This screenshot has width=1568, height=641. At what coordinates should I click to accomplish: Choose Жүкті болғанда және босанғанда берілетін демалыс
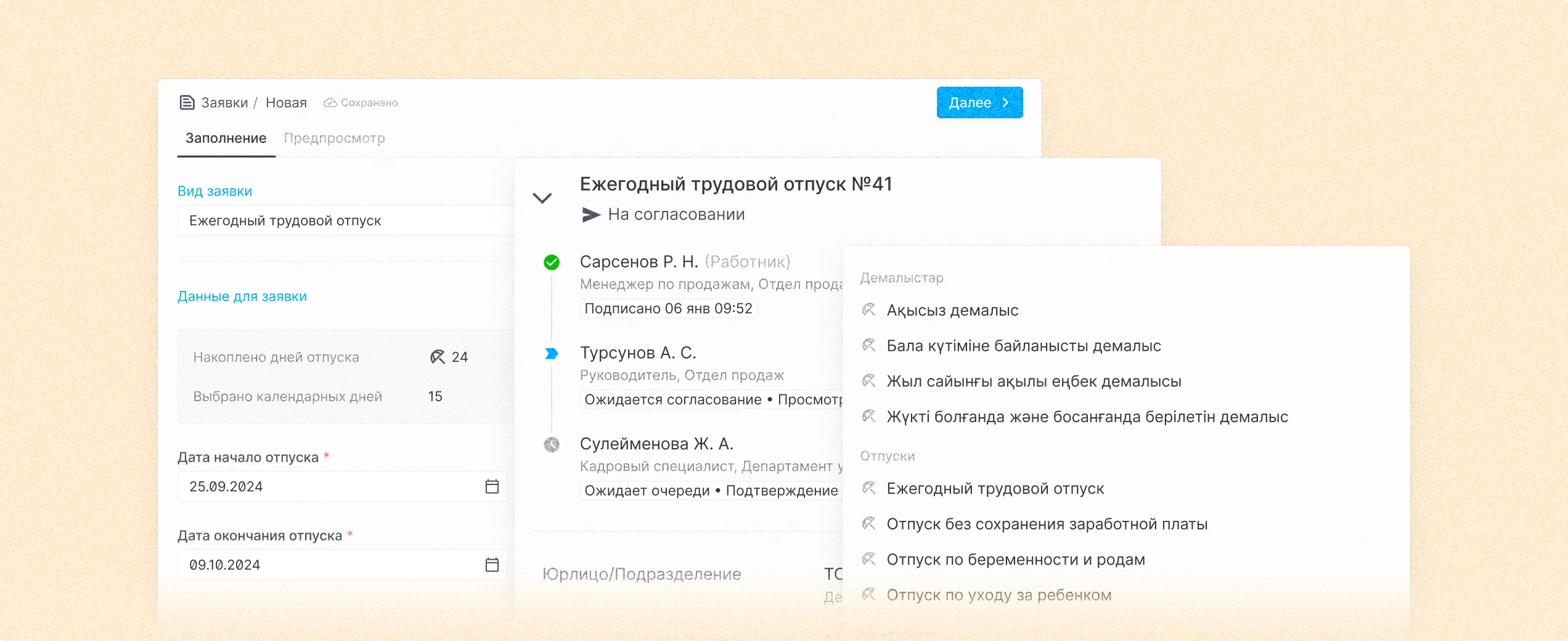pos(1087,417)
